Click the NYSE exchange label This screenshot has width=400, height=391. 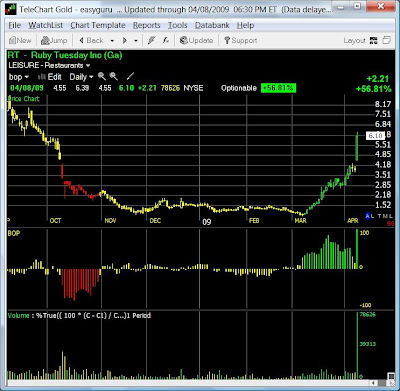click(x=193, y=88)
